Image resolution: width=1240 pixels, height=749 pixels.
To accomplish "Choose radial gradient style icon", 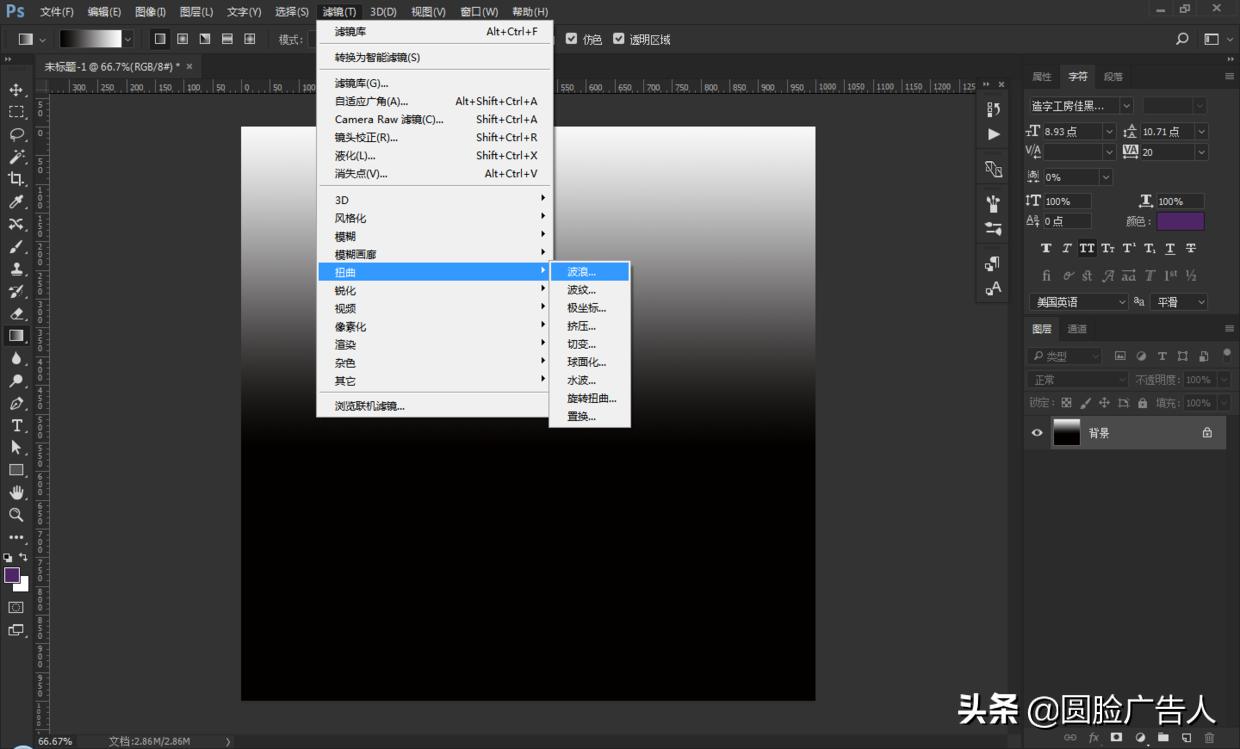I will [182, 39].
